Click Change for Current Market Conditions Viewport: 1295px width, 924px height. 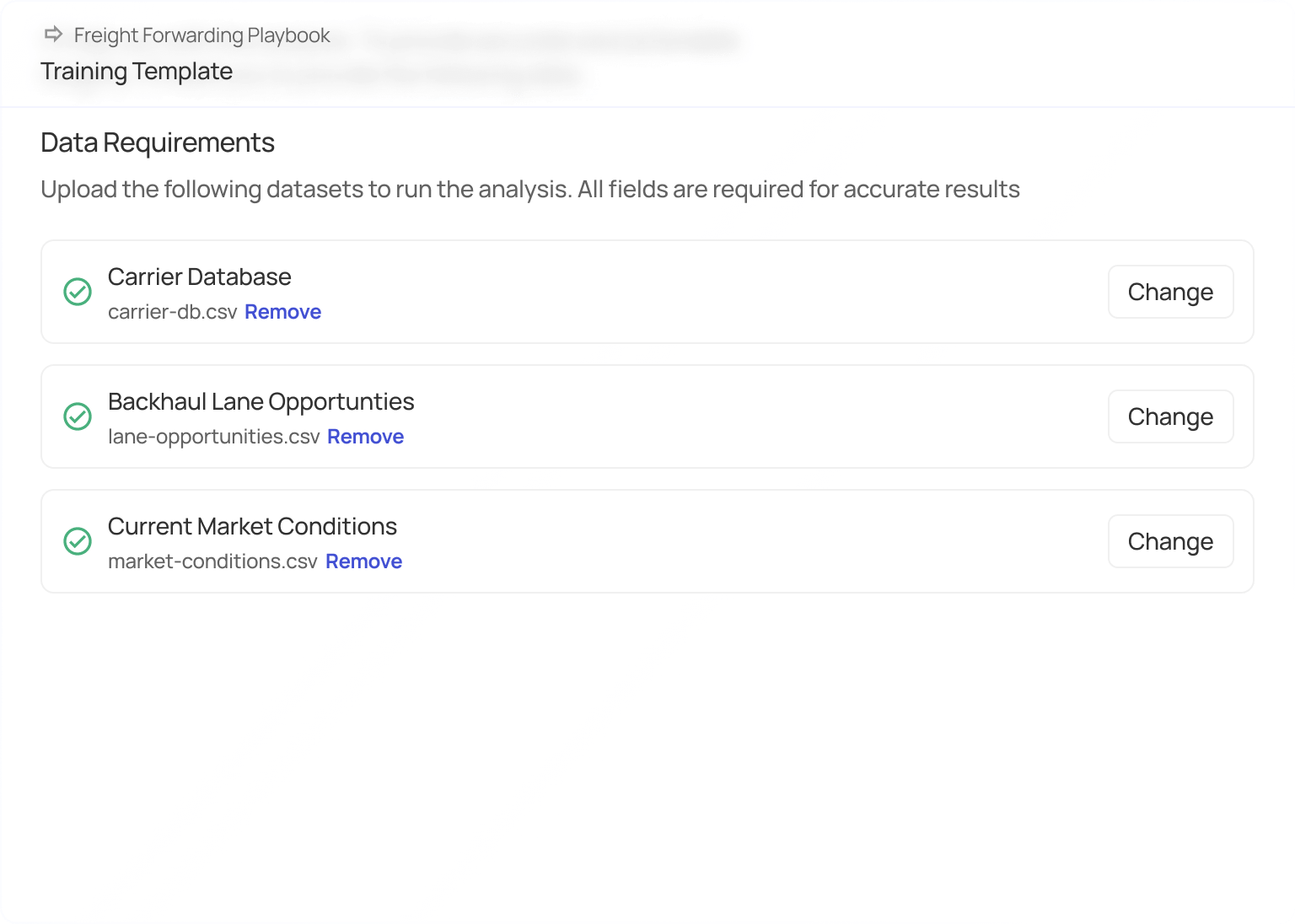(1170, 541)
